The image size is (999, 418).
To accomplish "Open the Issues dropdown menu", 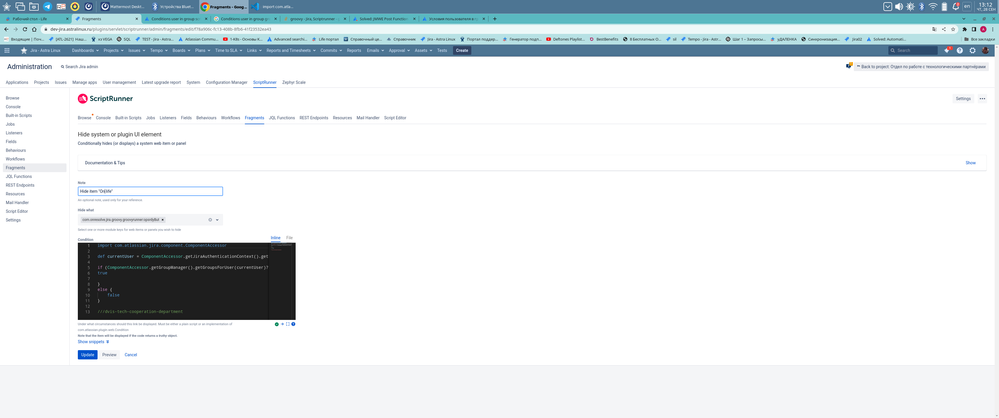I will click(135, 50).
